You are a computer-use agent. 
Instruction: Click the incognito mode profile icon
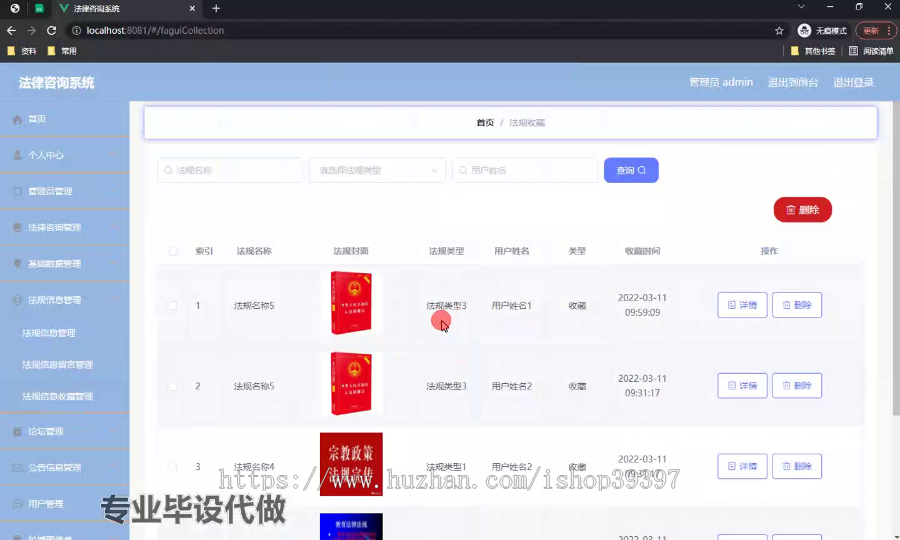[x=804, y=30]
